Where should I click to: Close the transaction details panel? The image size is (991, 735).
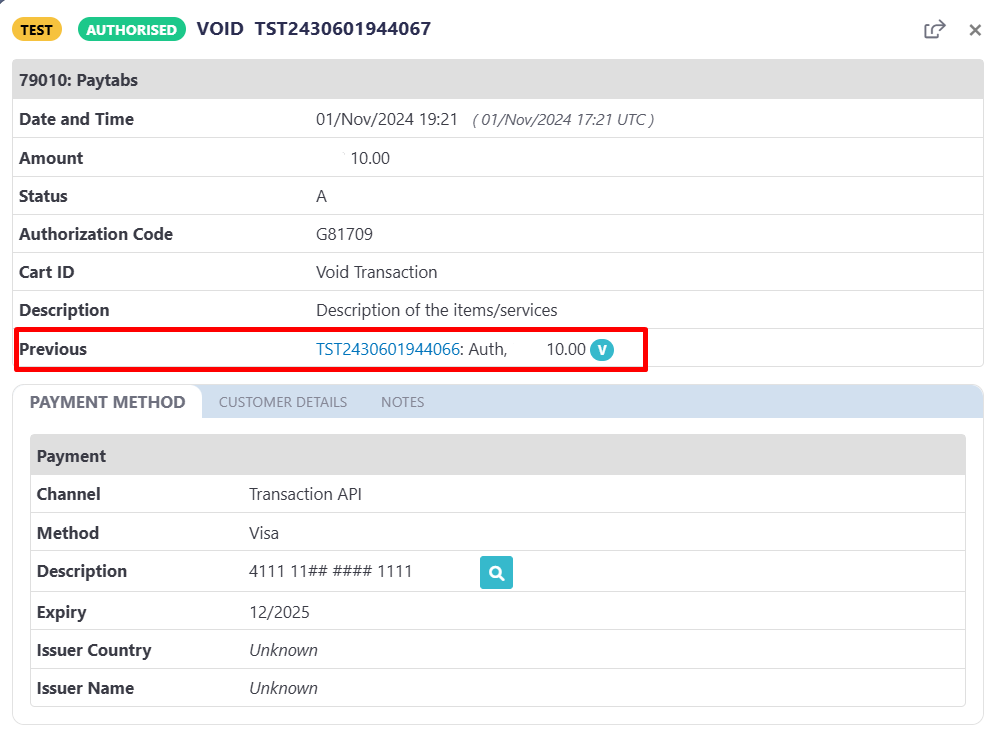click(975, 30)
